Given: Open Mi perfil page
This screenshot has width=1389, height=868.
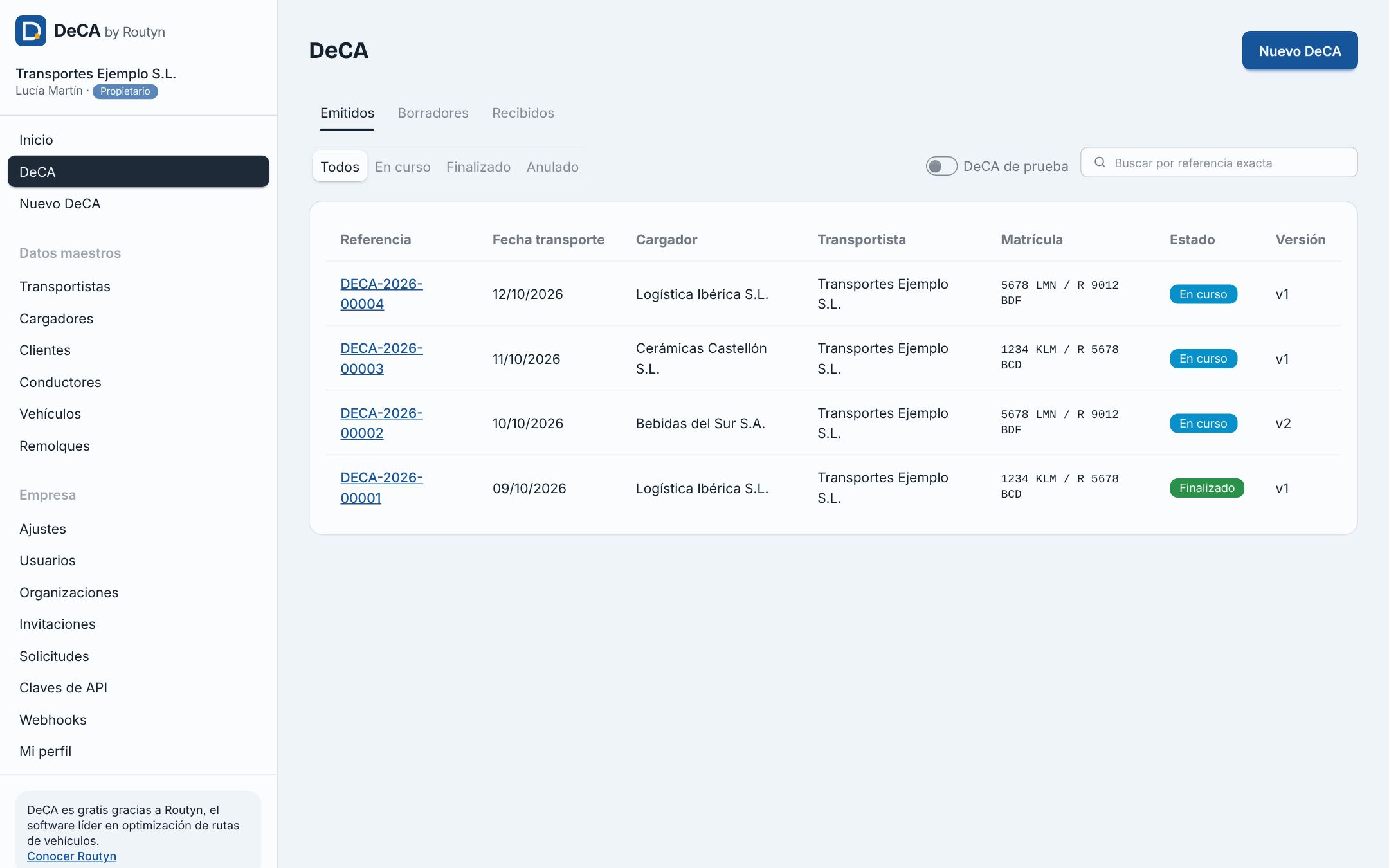Looking at the screenshot, I should coord(138,752).
